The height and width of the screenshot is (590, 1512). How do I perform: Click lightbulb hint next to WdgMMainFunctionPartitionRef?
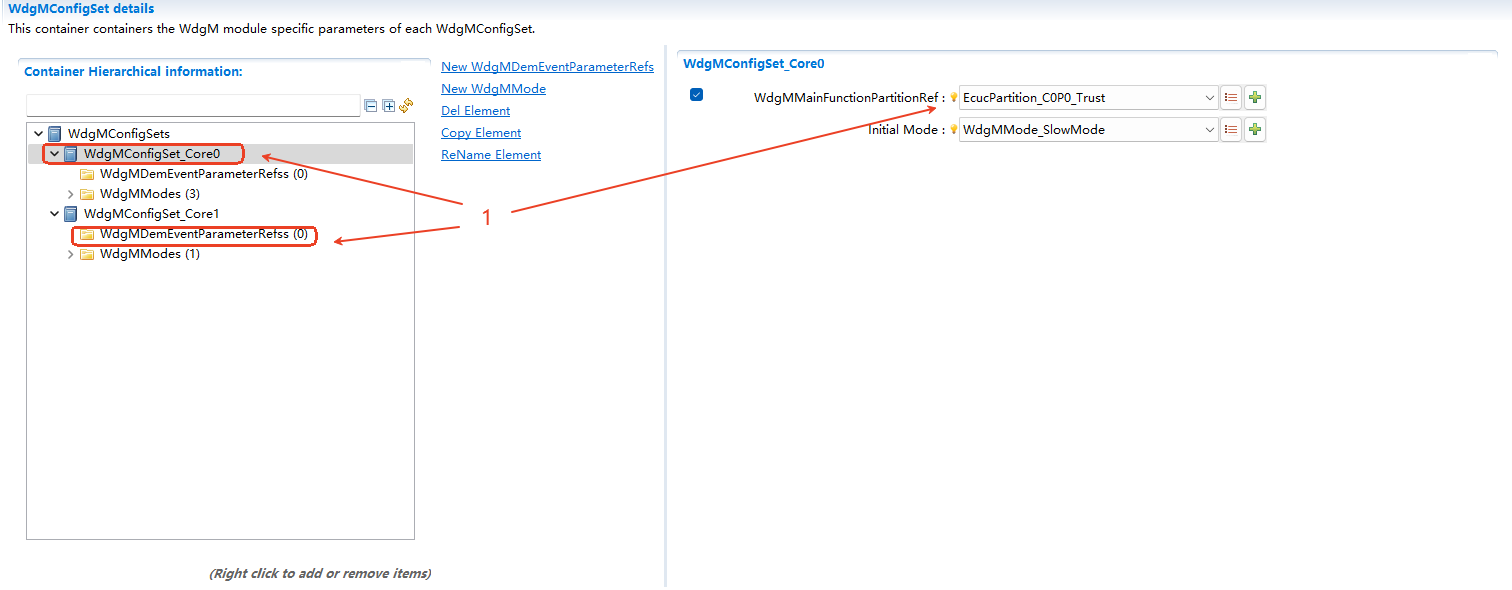(x=954, y=98)
